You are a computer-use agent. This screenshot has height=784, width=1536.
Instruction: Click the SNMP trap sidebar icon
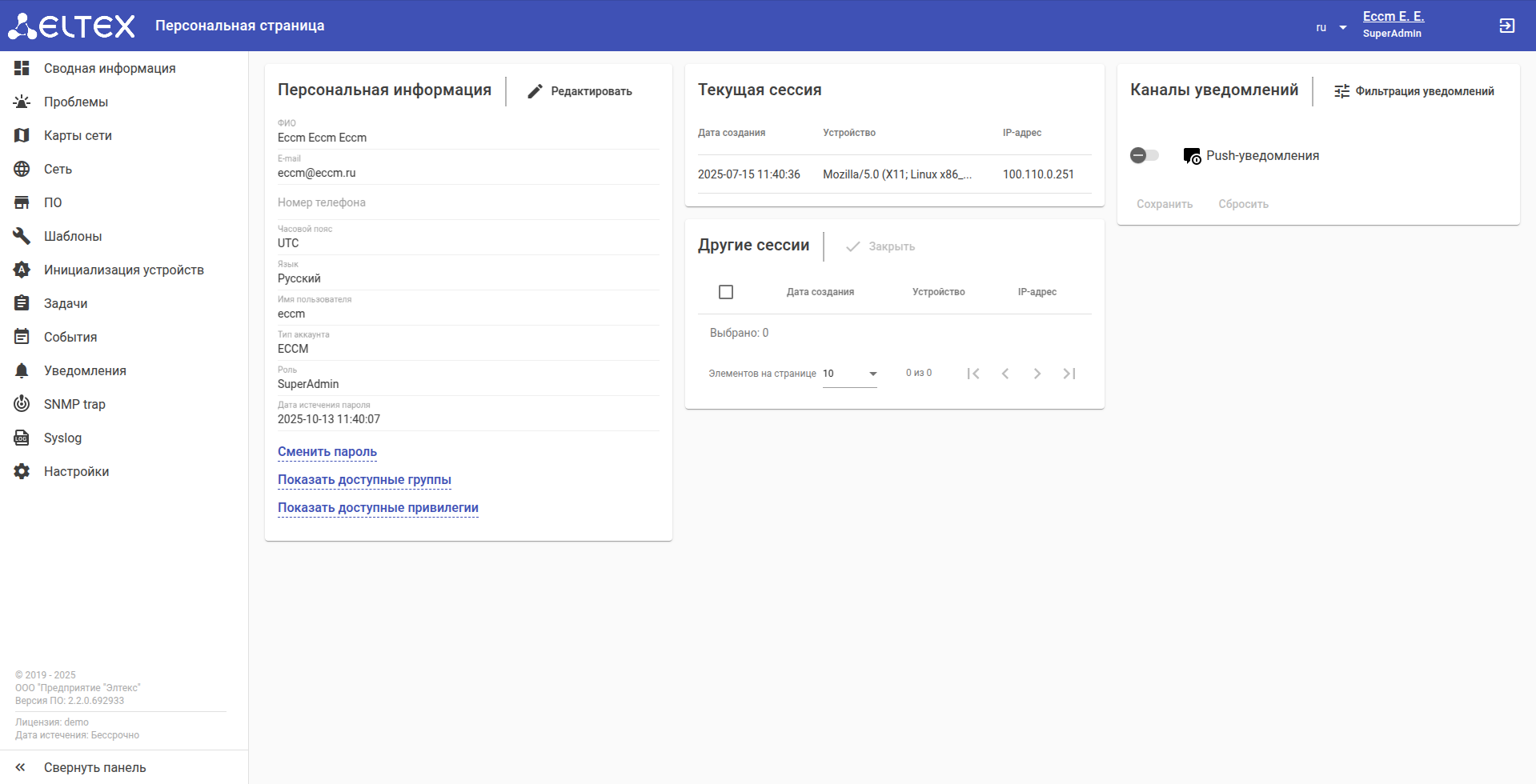pyautogui.click(x=22, y=404)
